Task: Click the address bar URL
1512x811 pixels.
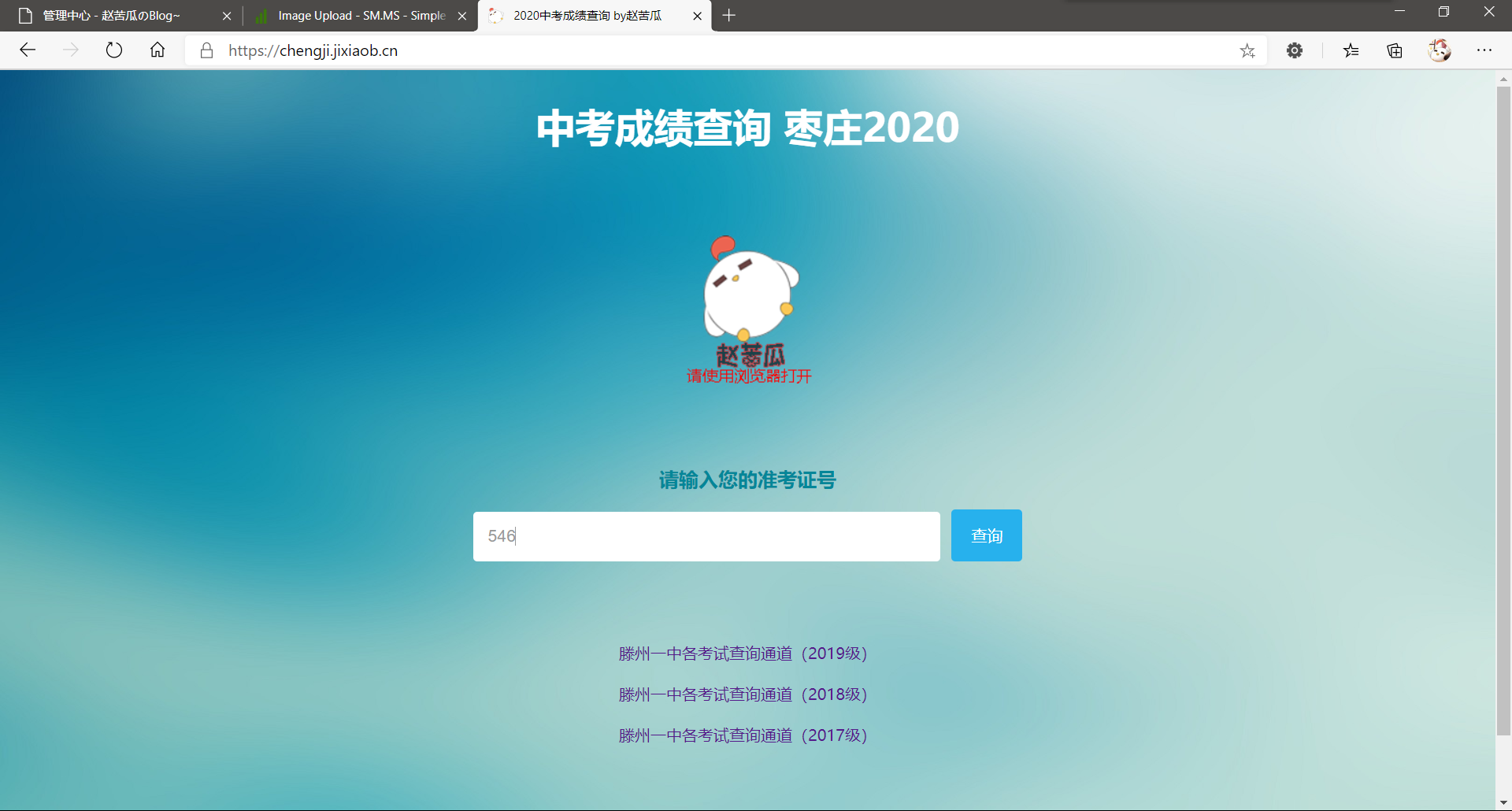Action: (x=313, y=50)
